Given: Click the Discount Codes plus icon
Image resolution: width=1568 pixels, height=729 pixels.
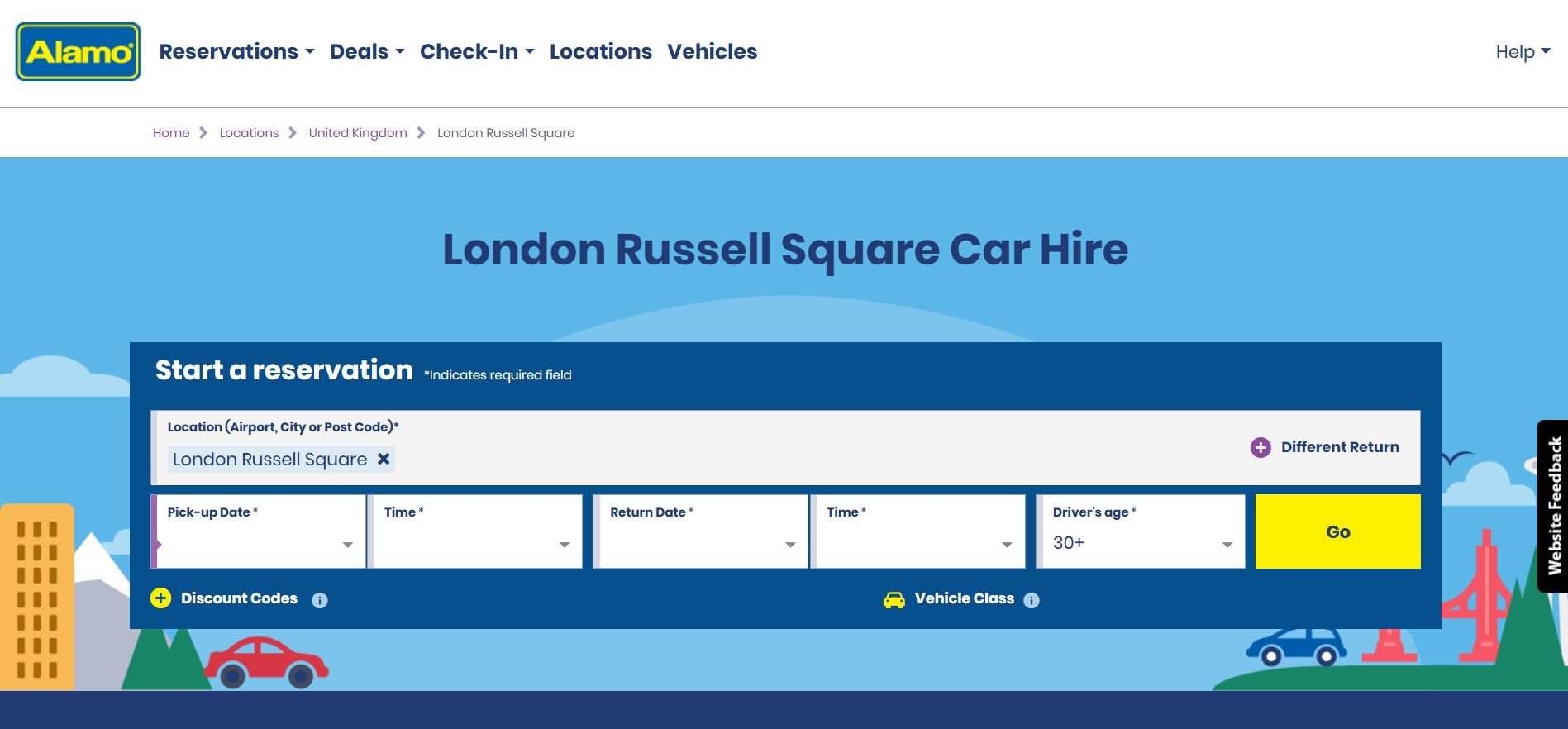Looking at the screenshot, I should point(160,598).
